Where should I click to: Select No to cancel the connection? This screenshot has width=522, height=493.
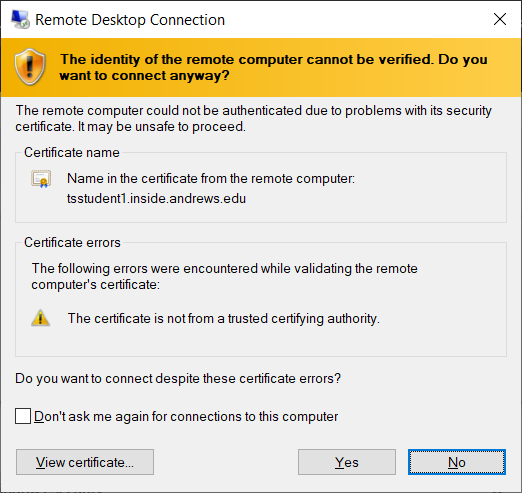457,462
